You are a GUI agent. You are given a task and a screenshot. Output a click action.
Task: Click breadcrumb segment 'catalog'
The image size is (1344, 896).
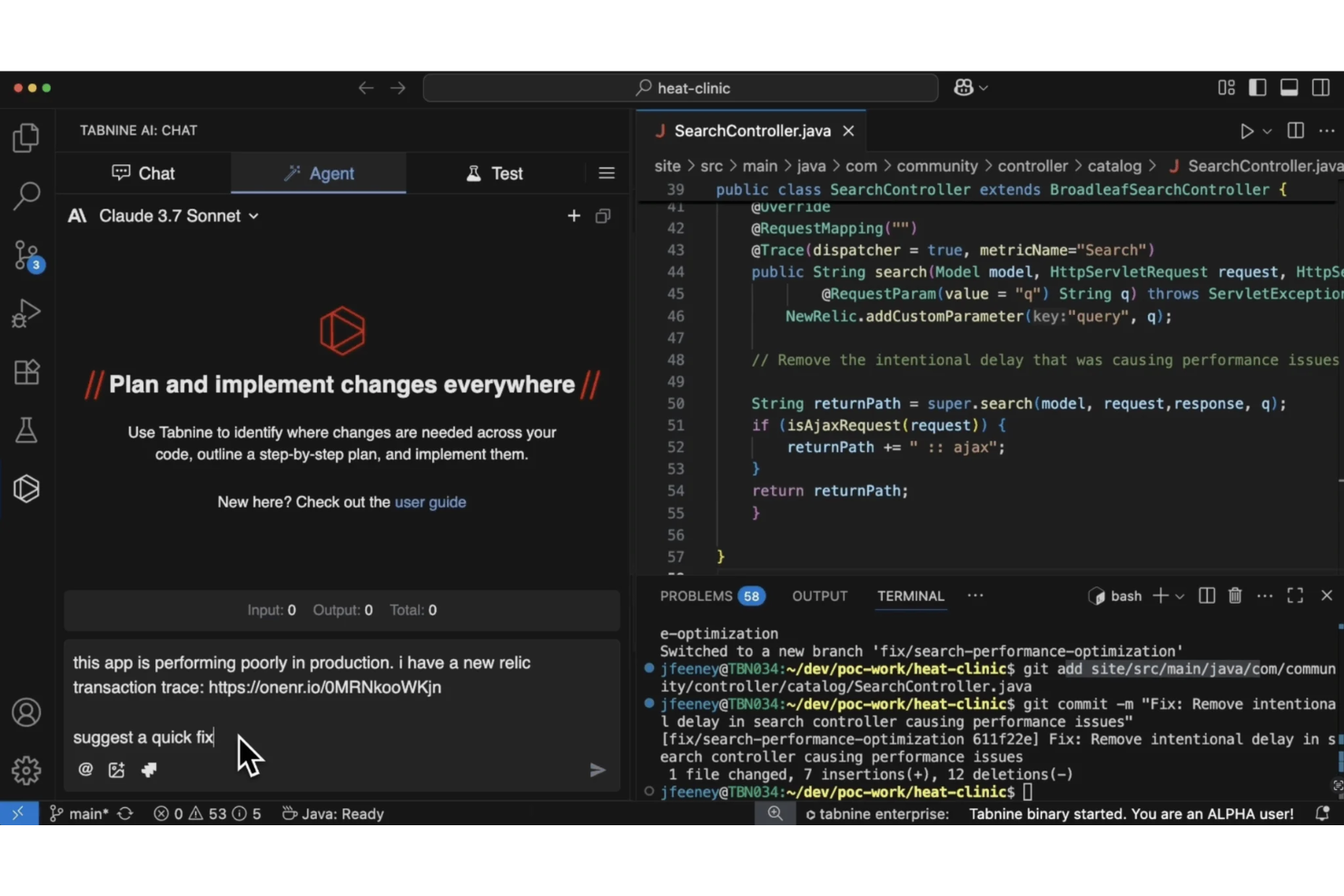click(x=1114, y=166)
